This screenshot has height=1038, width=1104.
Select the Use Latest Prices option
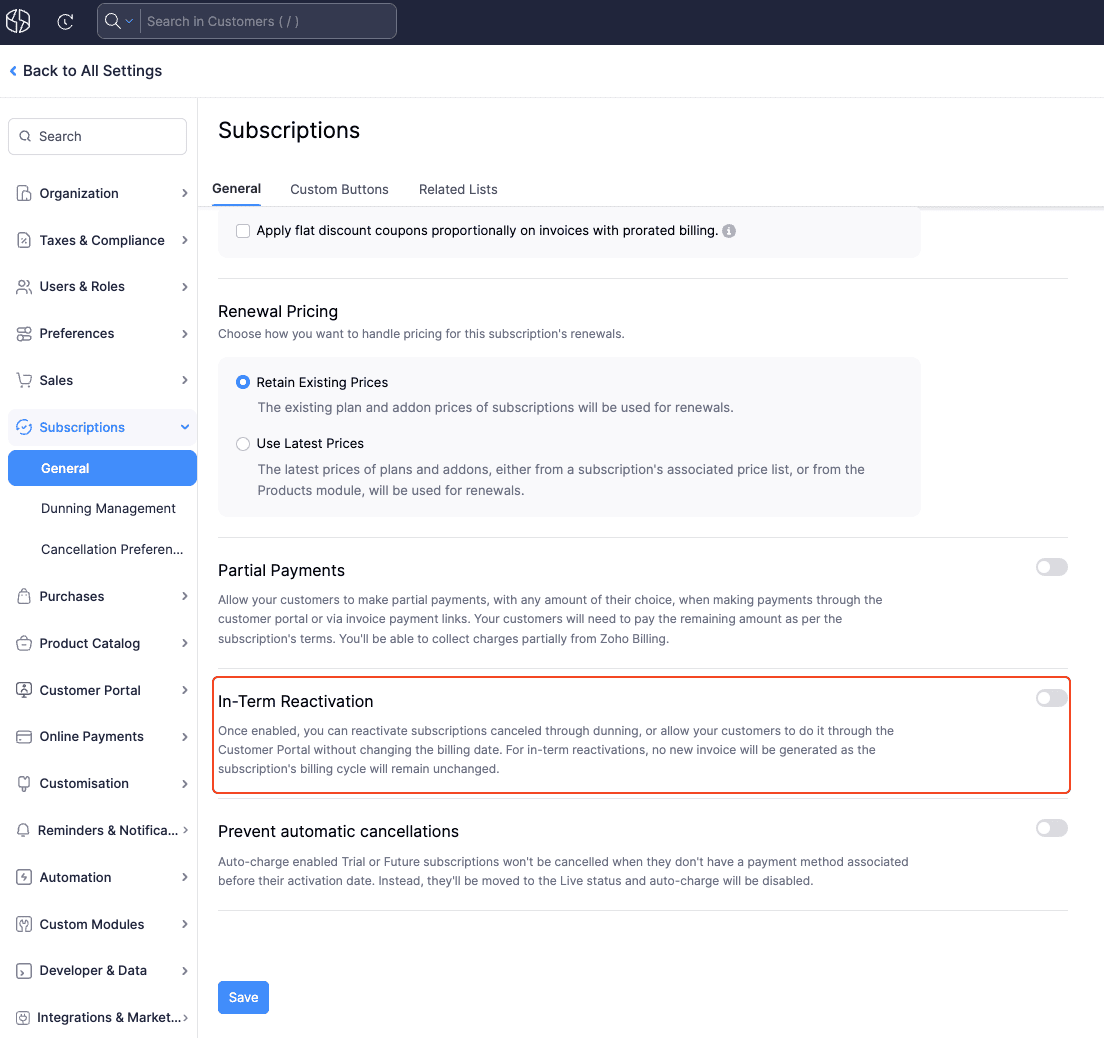pyautogui.click(x=242, y=443)
